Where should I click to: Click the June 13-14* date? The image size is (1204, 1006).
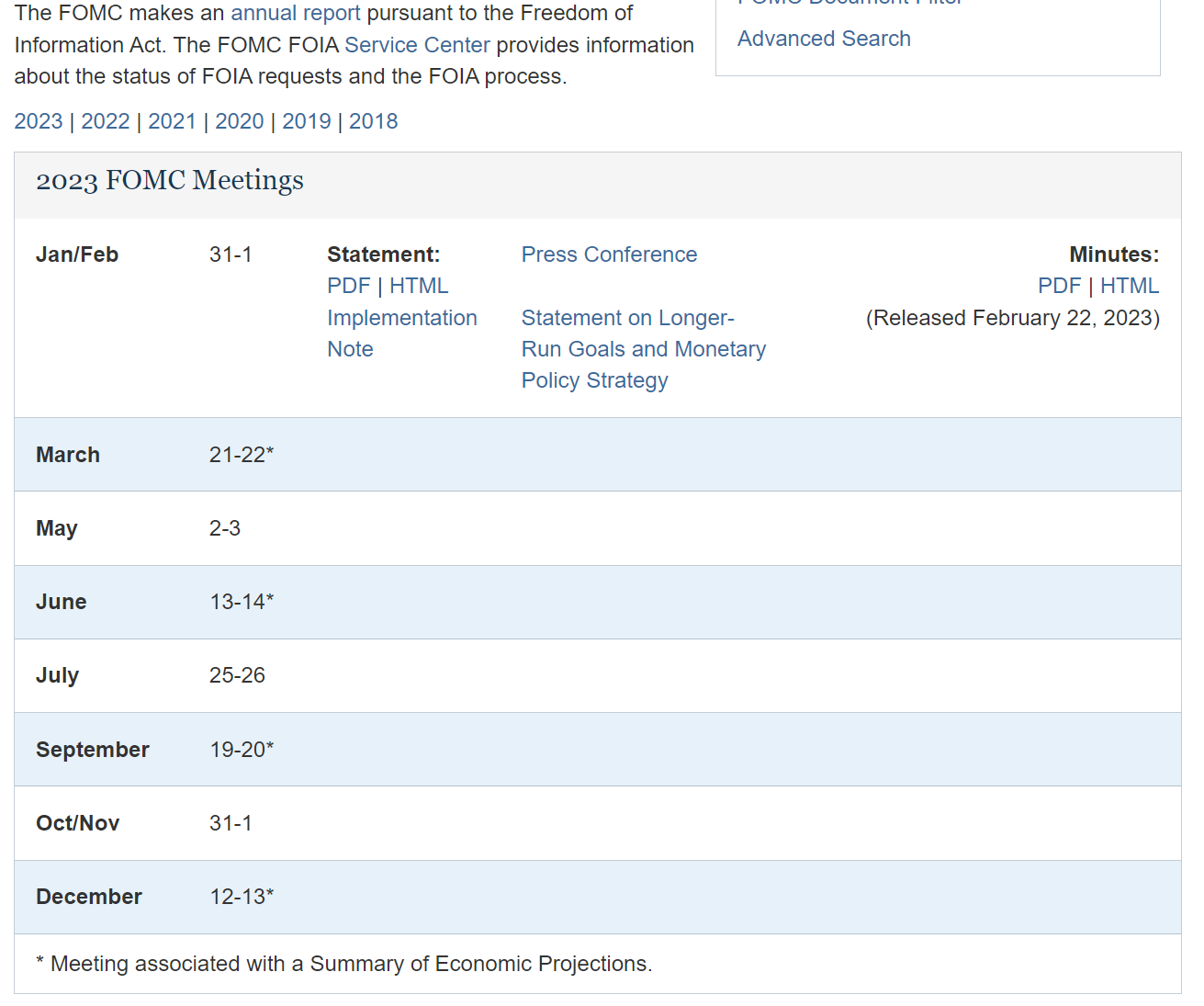pos(242,602)
